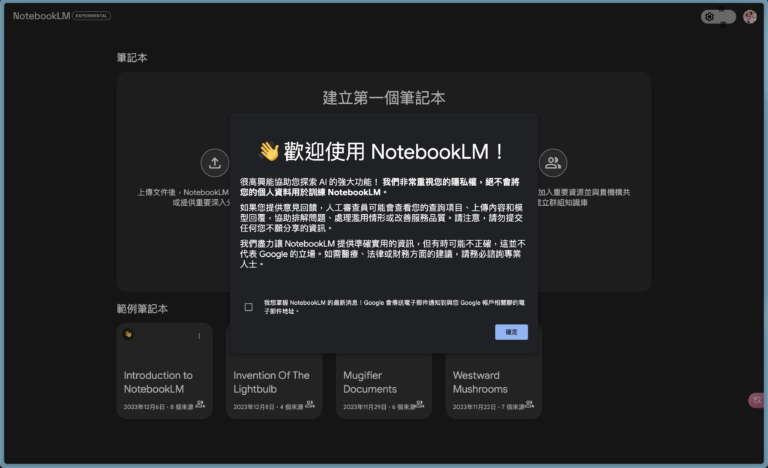This screenshot has width=768, height=468.
Task: Click the NotebookLM logo in the header
Action: 41,16
